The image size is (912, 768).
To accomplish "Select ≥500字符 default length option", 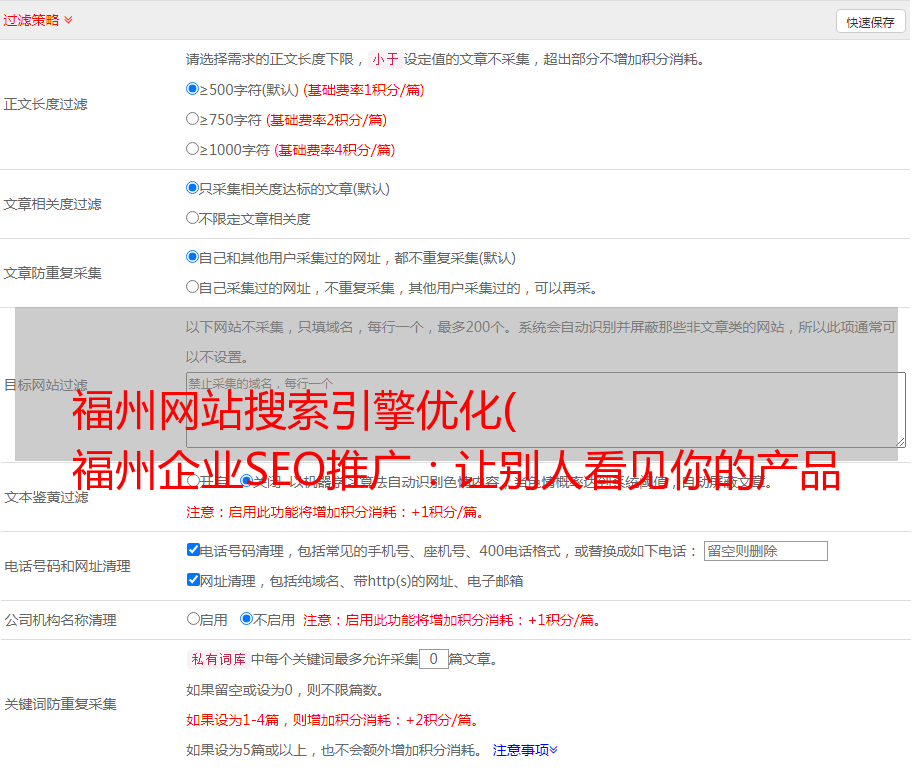I will click(192, 89).
